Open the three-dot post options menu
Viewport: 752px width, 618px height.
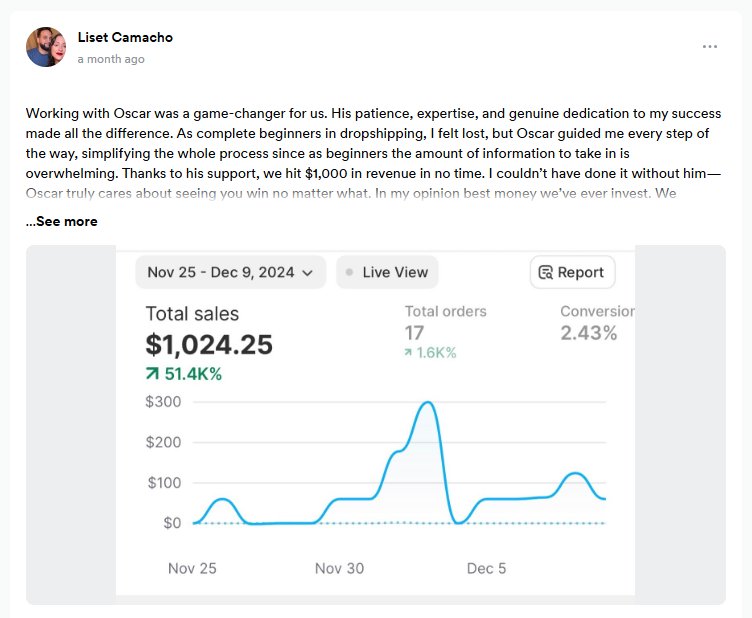click(710, 47)
